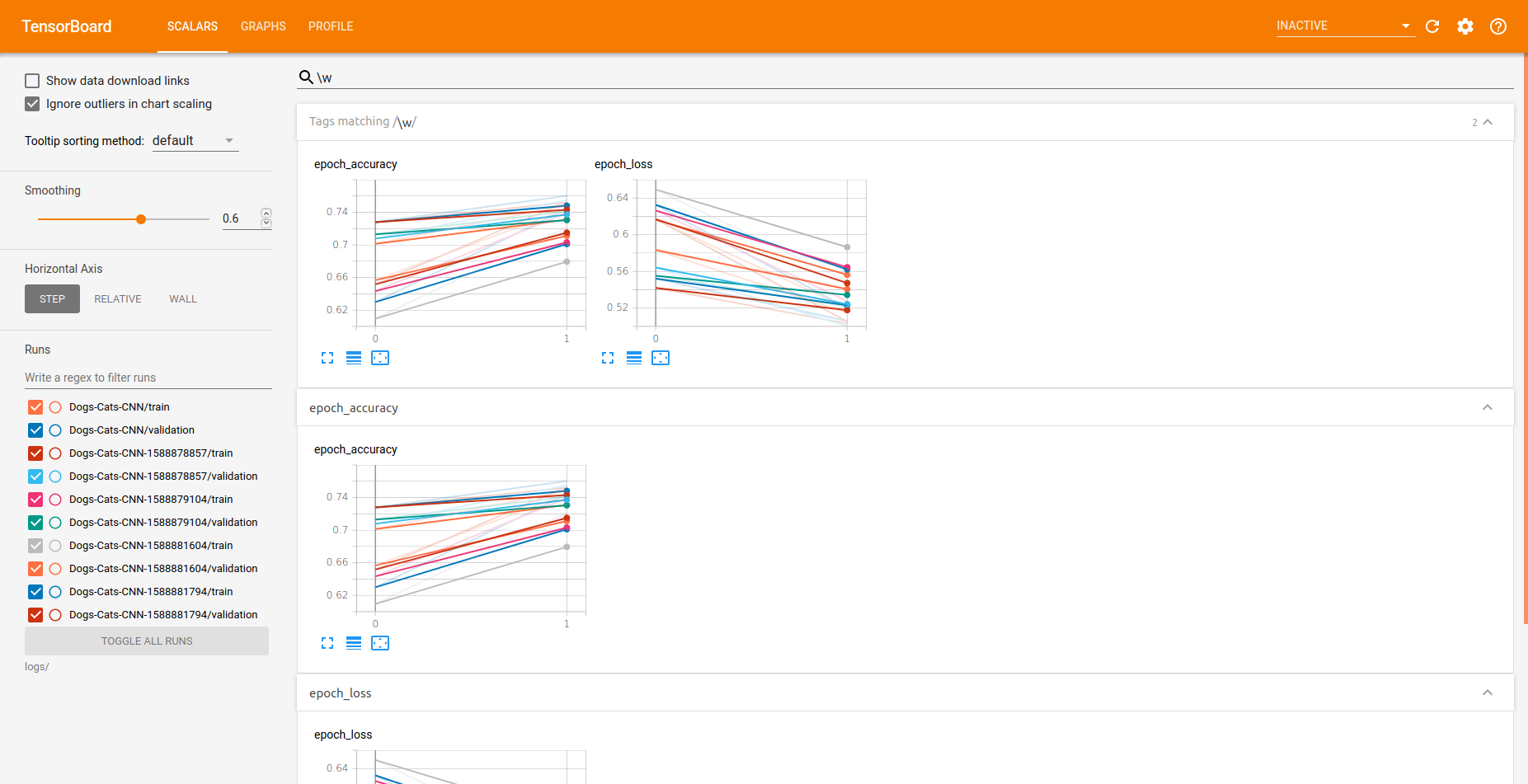1528x784 pixels.
Task: Reload TensorBoard data with refresh icon
Action: pos(1432,26)
